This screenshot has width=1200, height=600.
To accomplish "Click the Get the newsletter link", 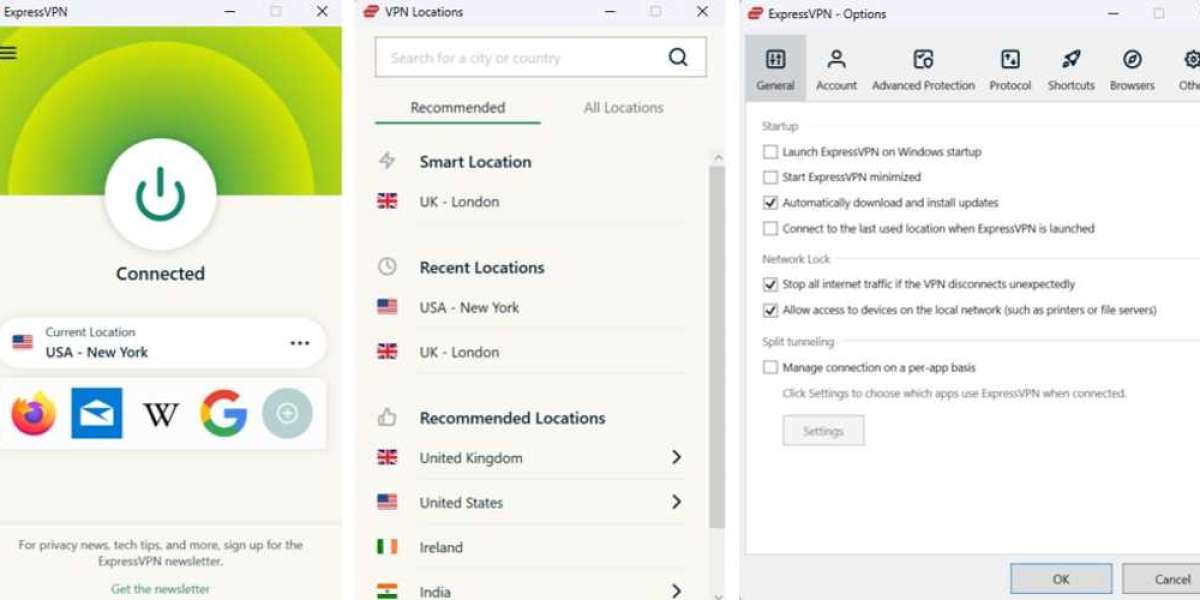I will pyautogui.click(x=160, y=589).
